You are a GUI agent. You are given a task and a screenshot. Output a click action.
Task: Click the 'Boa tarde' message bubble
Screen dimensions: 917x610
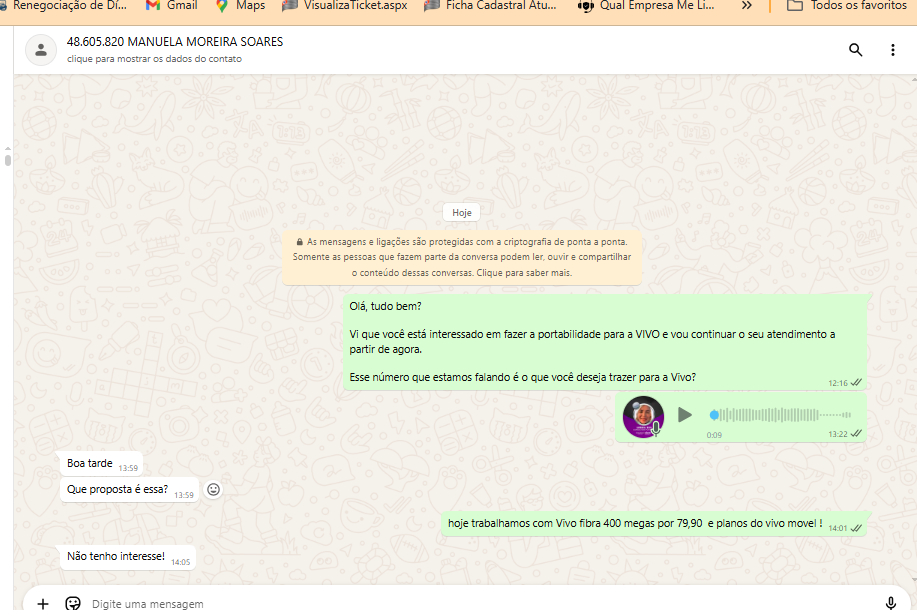coord(101,463)
